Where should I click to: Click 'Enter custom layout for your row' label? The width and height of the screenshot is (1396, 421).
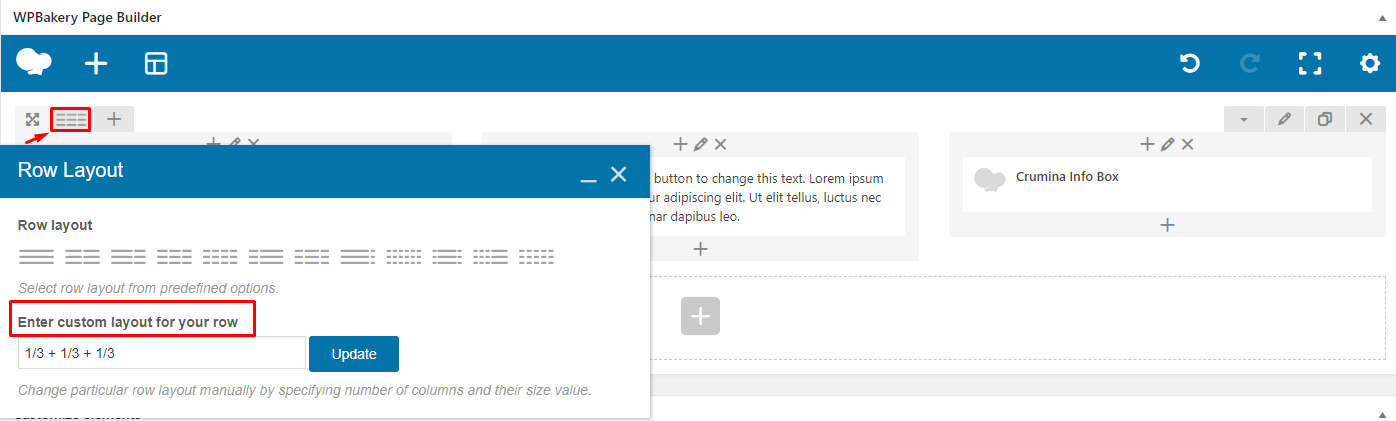click(x=128, y=322)
